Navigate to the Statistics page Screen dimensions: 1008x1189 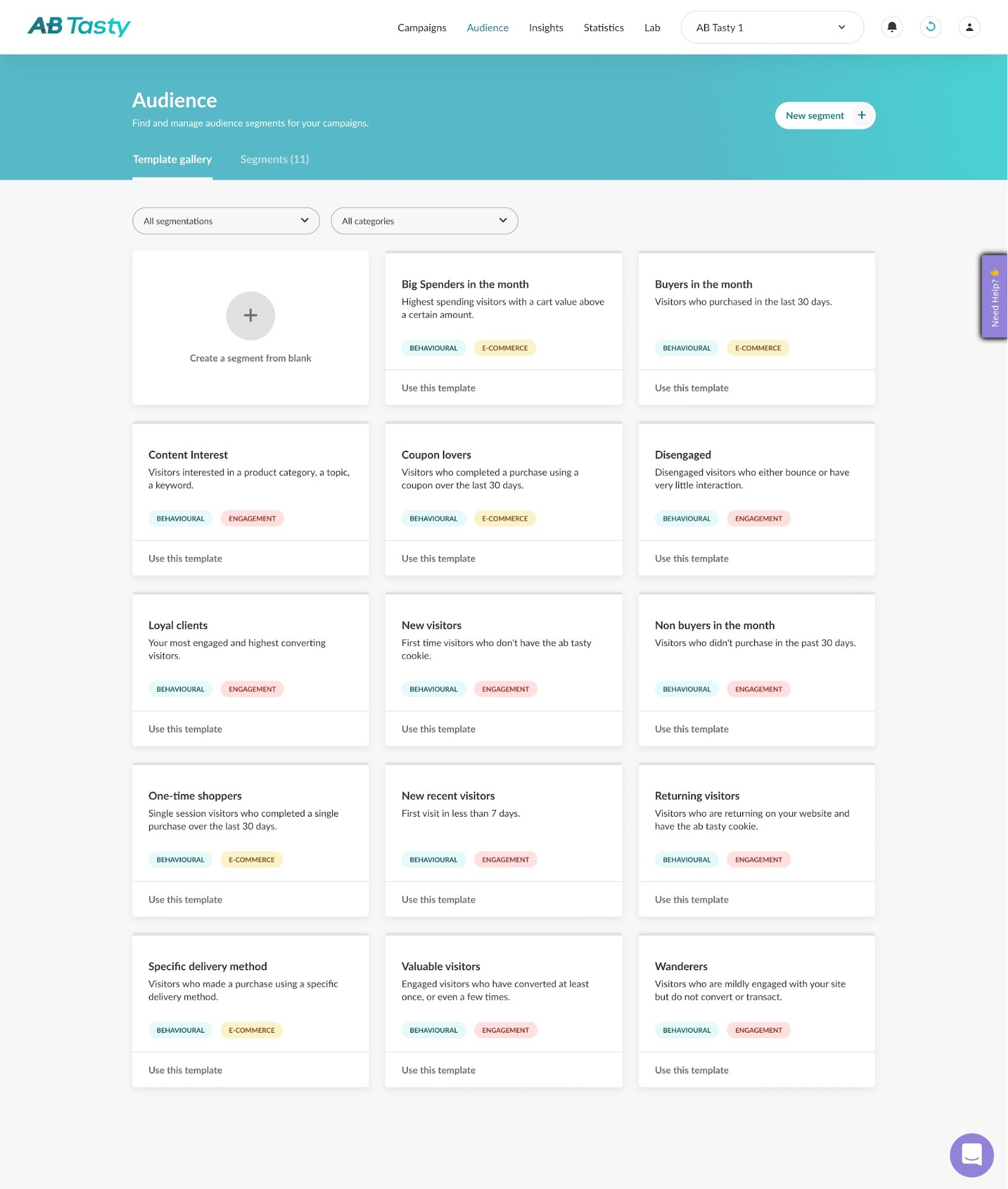(603, 27)
